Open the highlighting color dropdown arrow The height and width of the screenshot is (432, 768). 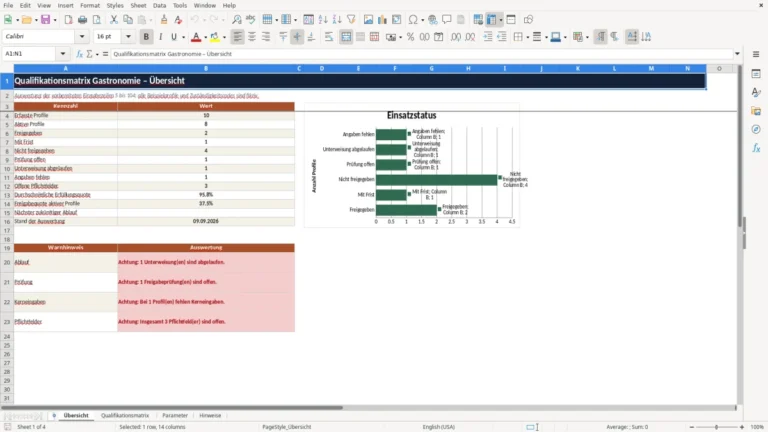(224, 37)
